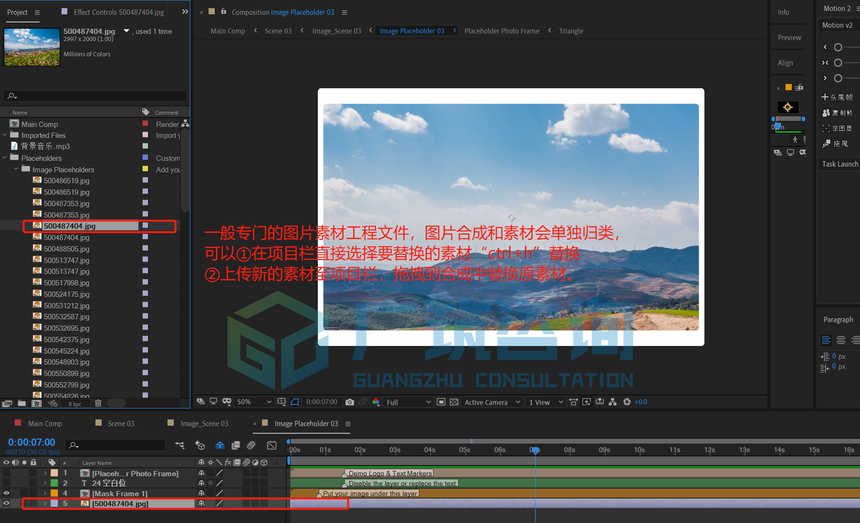Expand layer 4 Mask Frame 1 properties
The height and width of the screenshot is (523, 860).
tap(45, 493)
